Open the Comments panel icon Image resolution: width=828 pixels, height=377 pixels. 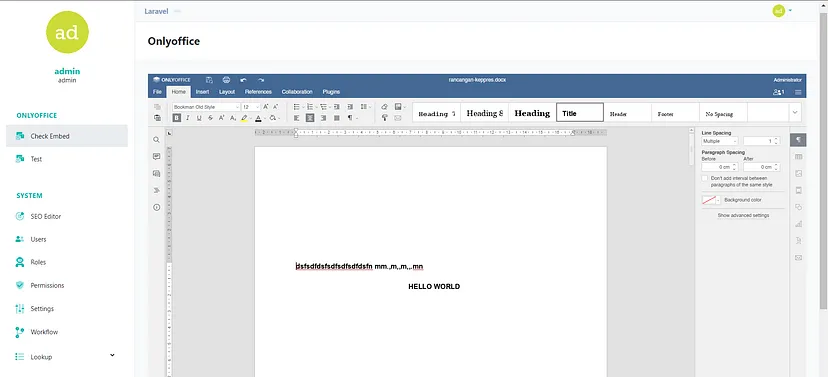point(156,157)
